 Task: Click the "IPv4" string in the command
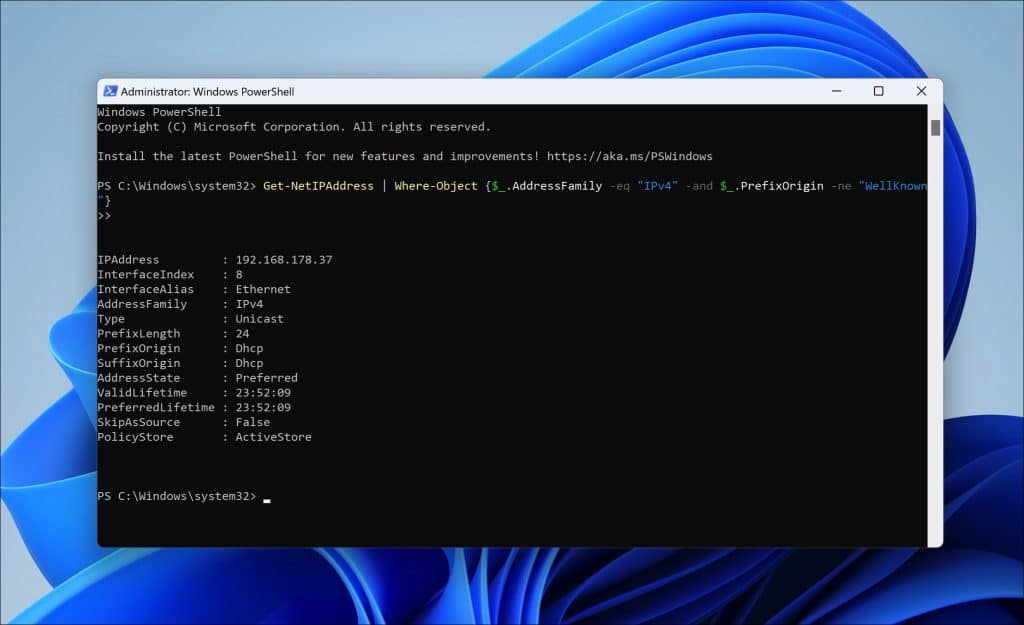click(x=657, y=186)
